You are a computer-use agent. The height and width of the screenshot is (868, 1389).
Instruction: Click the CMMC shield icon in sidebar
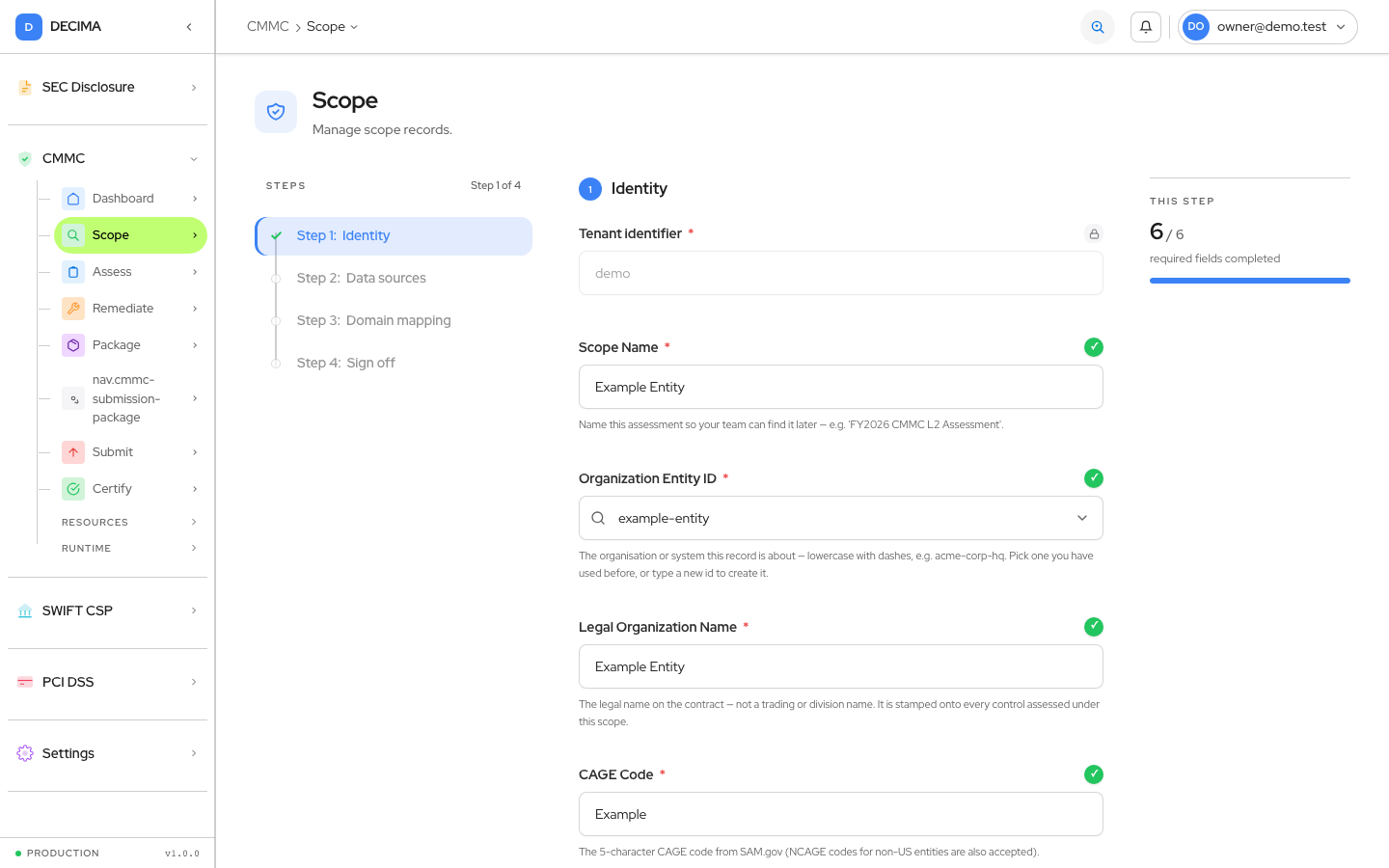[x=25, y=159]
